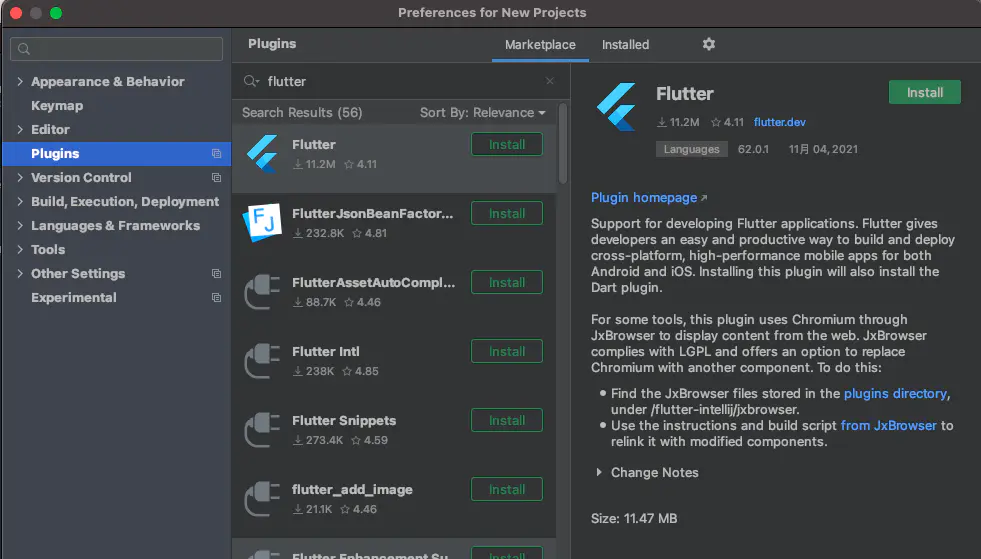Expand the Change Notes section
981x559 pixels.
[x=599, y=473]
